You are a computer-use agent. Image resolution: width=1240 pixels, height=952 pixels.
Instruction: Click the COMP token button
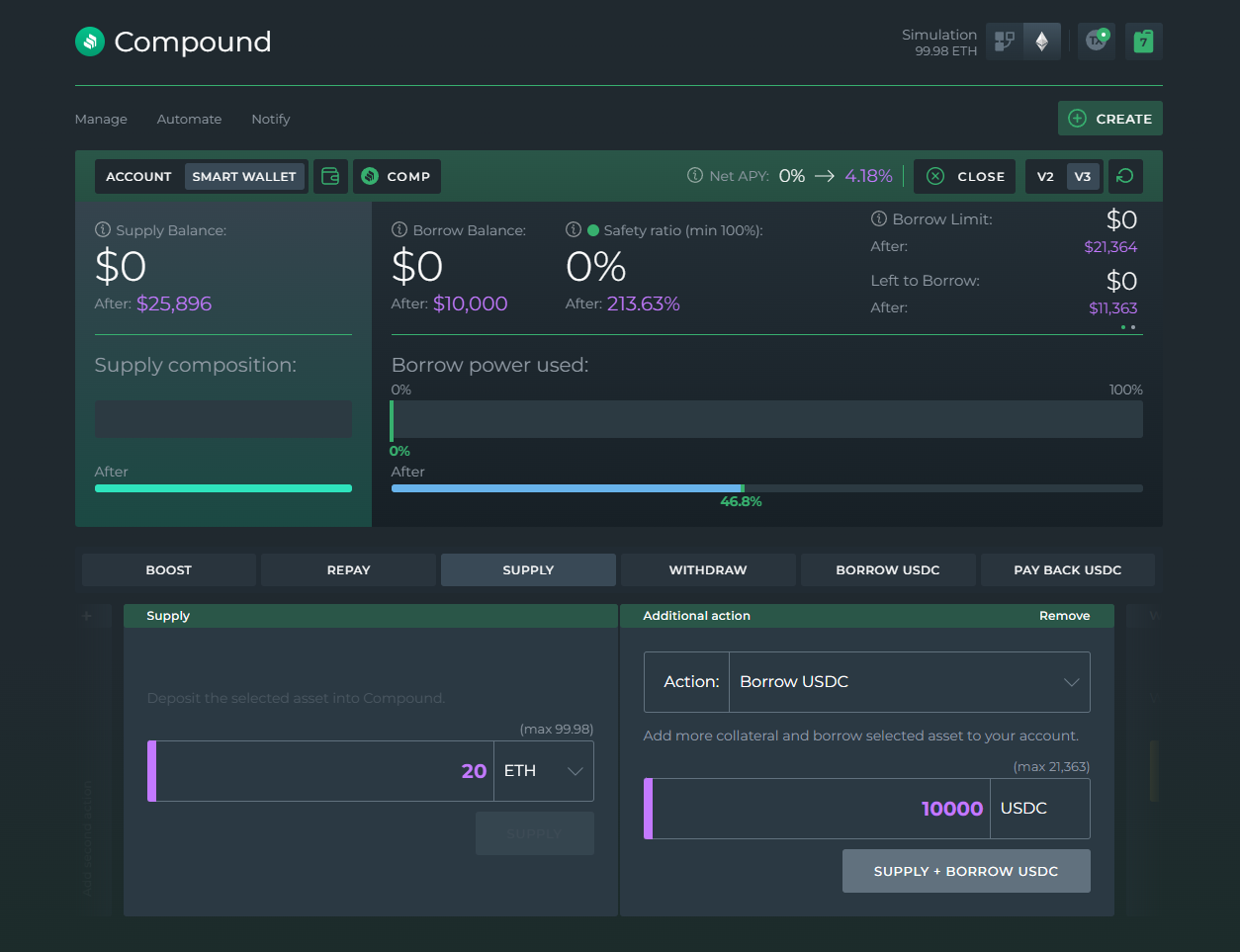(x=397, y=176)
